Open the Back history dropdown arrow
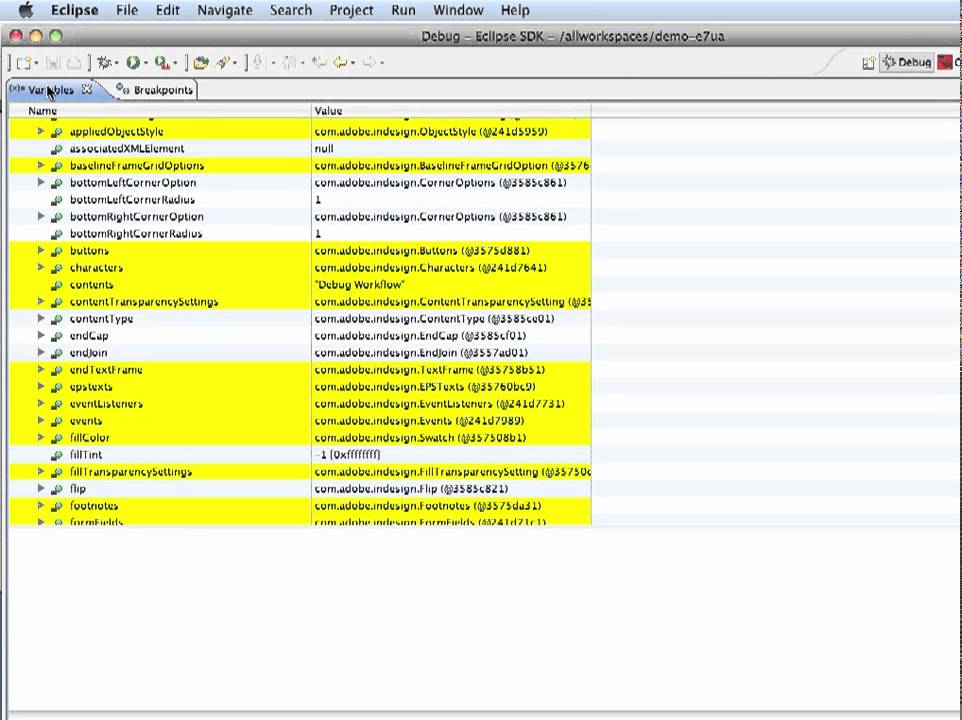 (x=353, y=63)
